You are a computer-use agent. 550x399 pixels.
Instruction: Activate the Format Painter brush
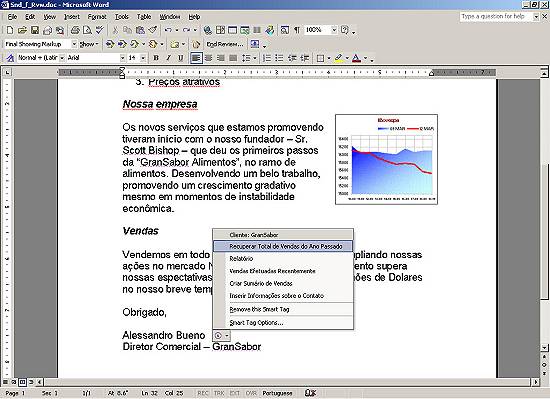click(153, 30)
